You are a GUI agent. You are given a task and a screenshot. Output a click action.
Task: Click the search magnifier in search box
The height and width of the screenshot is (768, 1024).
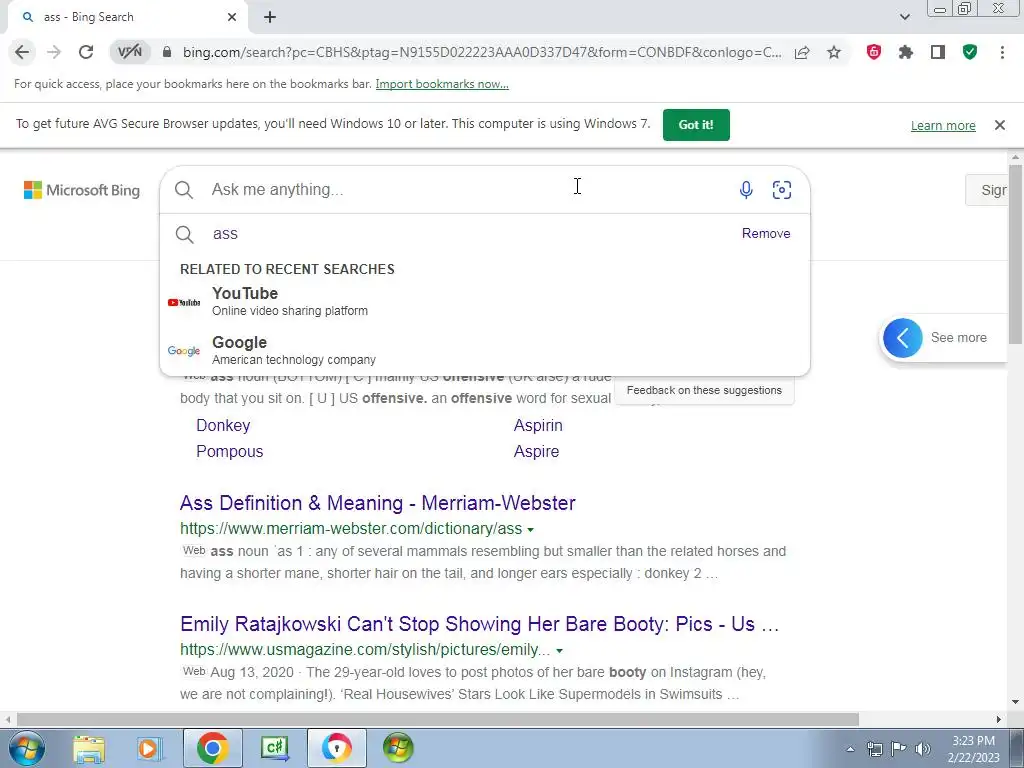pos(184,190)
